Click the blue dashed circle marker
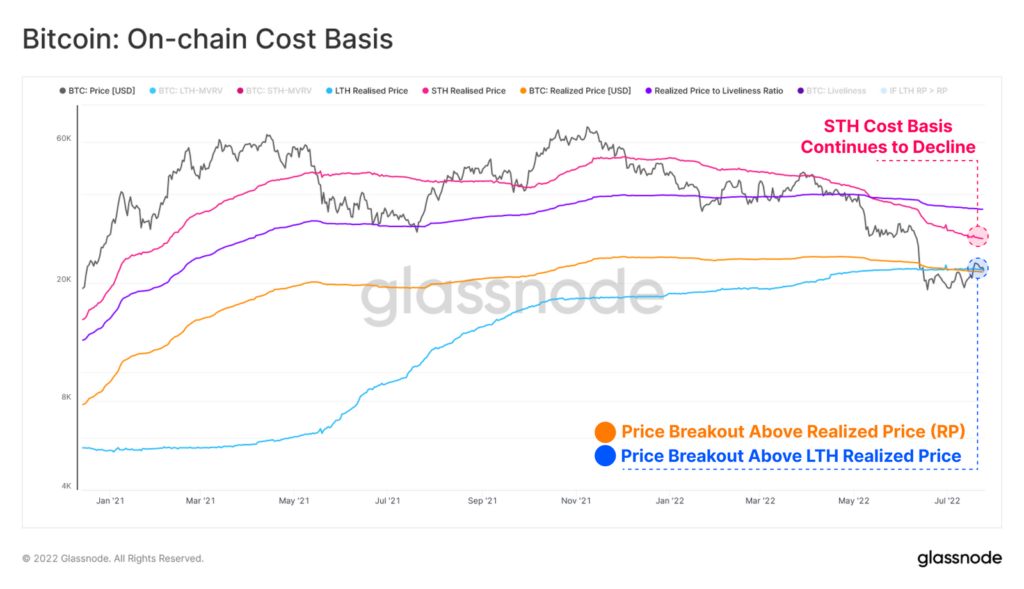This screenshot has width=1024, height=589. pos(978,268)
